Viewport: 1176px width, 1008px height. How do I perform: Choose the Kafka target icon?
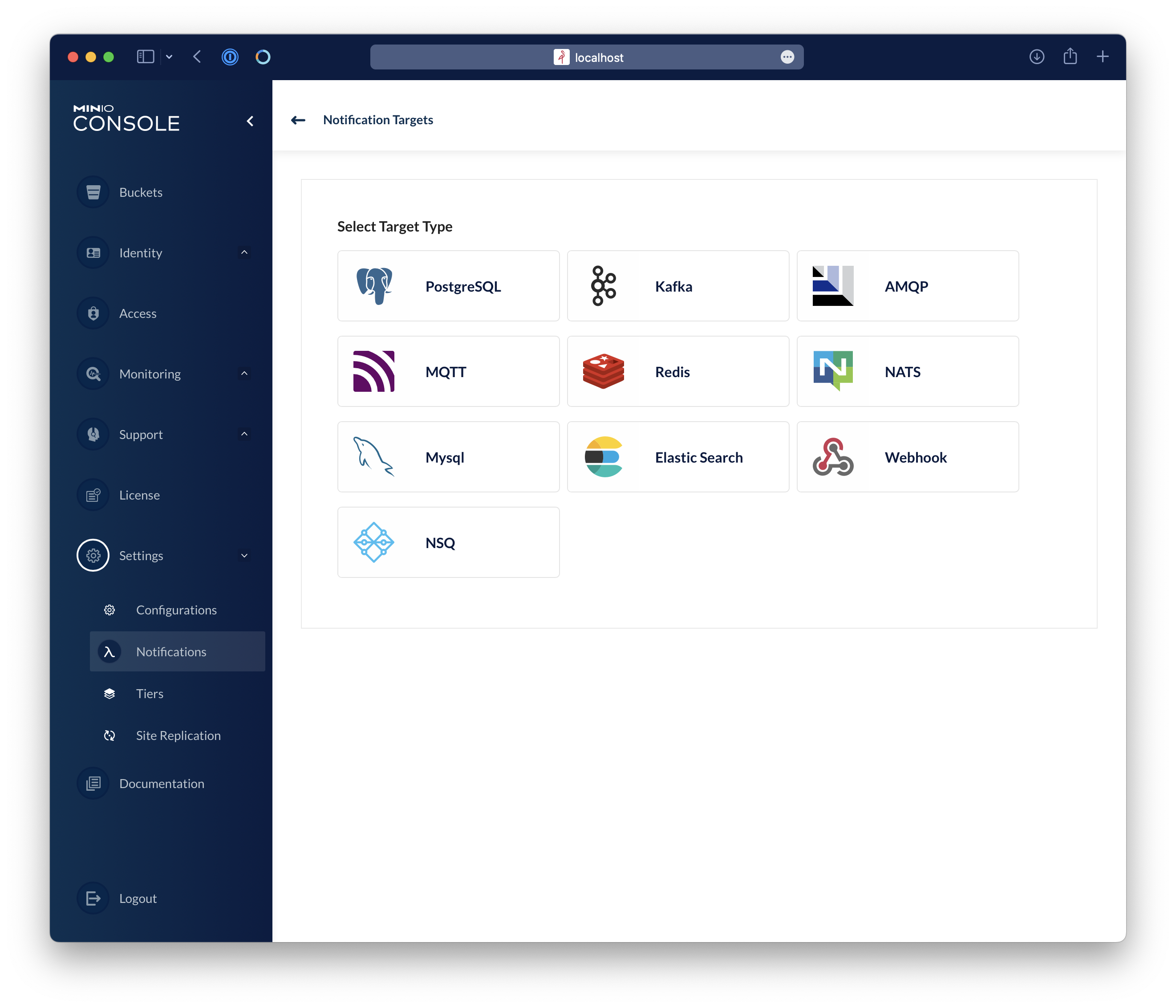(x=603, y=286)
